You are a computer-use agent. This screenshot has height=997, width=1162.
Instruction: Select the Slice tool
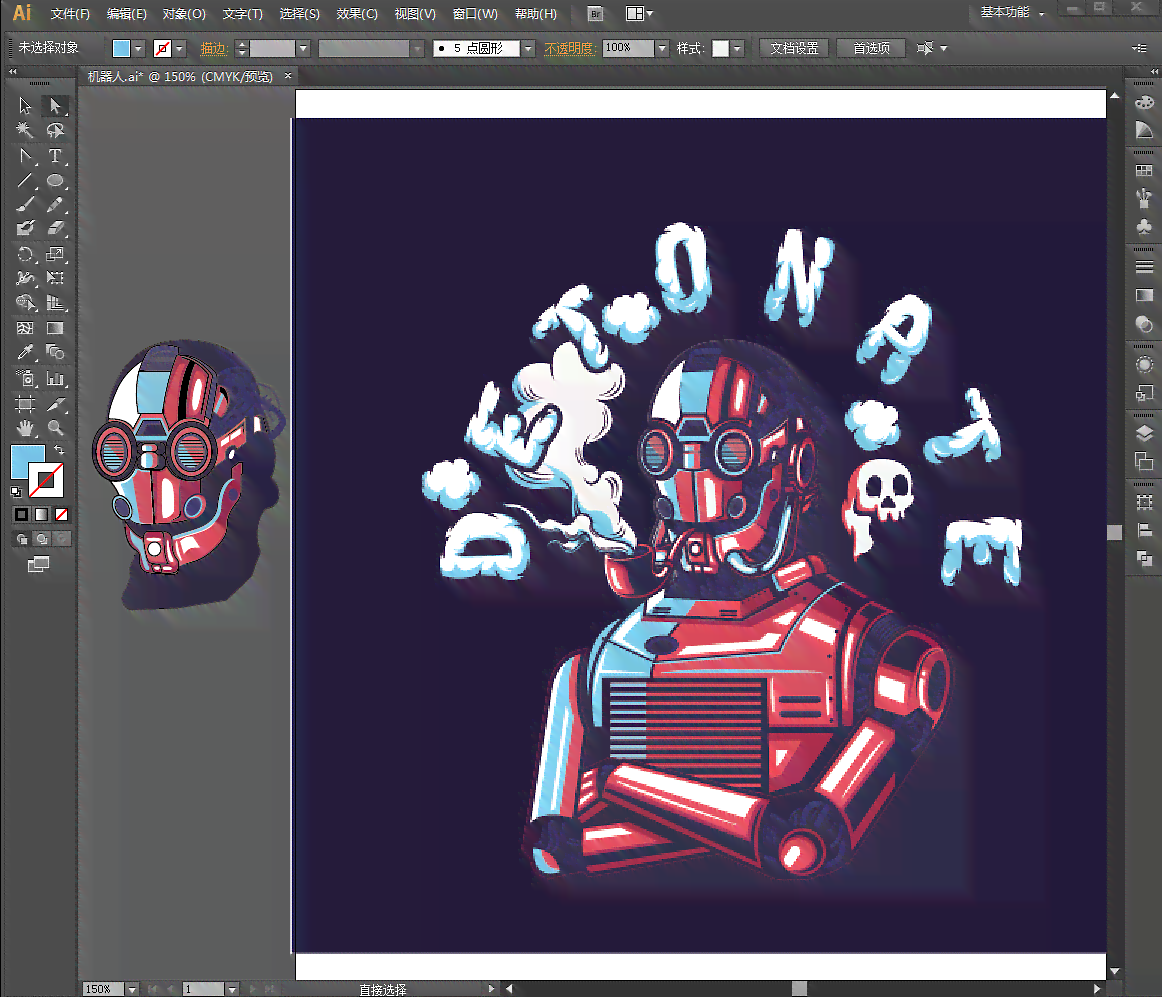55,404
